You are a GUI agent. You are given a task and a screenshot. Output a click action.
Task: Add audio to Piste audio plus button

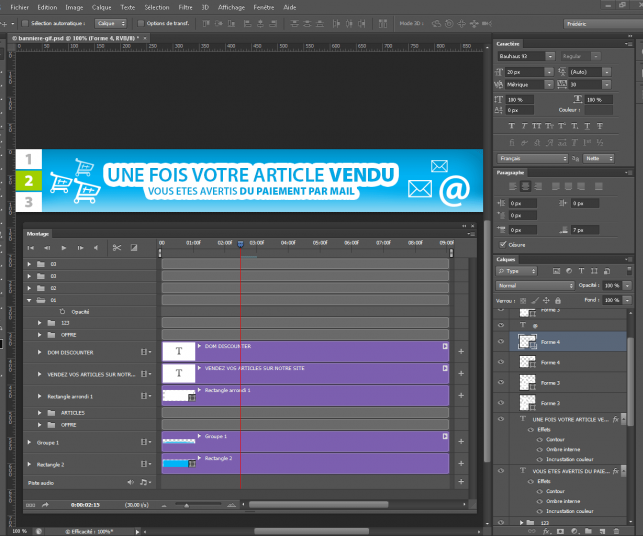pos(461,481)
